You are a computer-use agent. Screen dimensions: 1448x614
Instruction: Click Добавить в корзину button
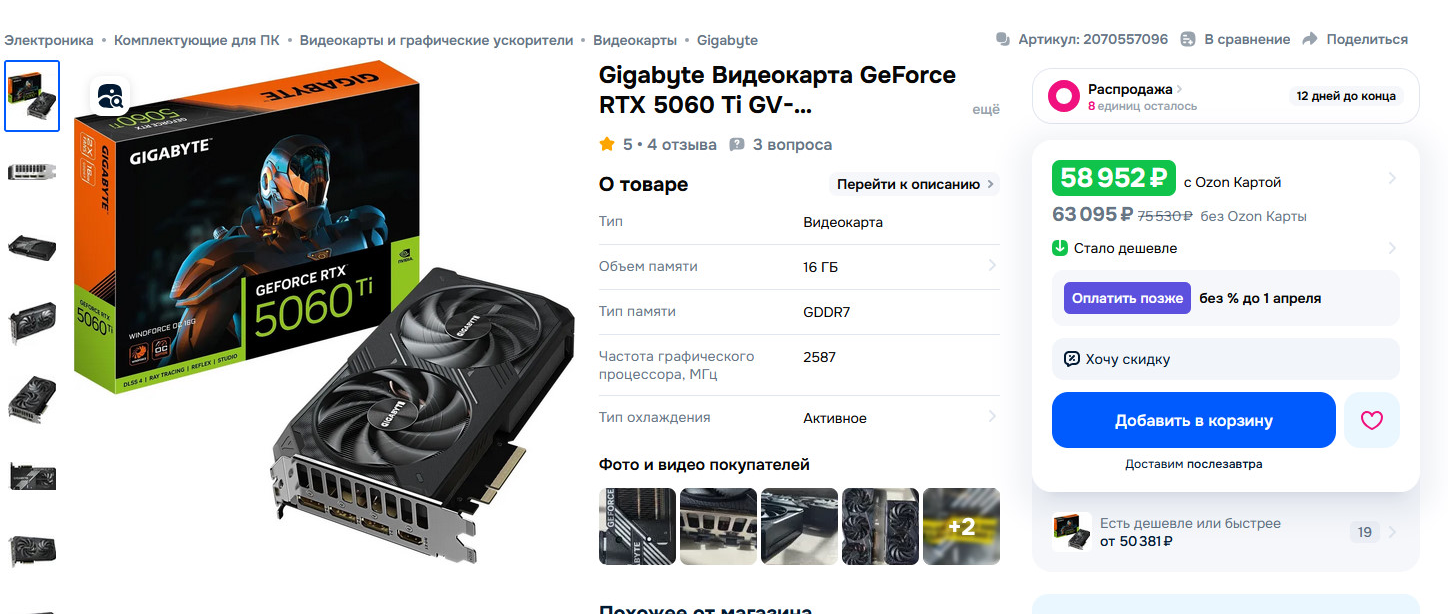1194,420
